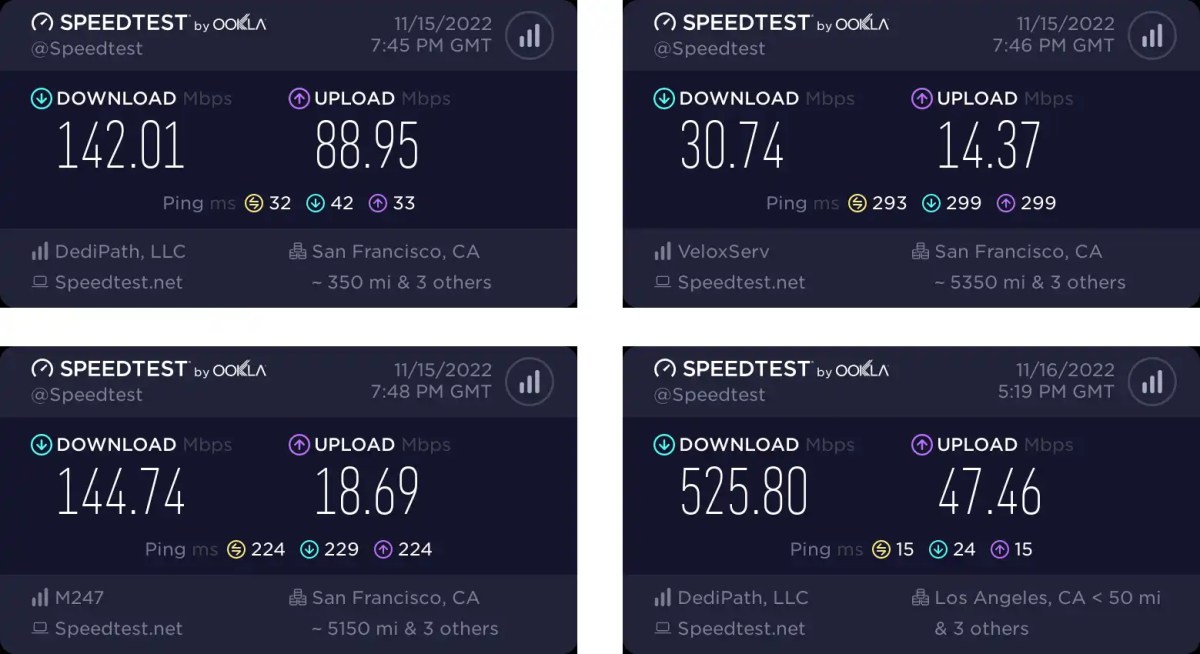Click the 144.74 download speed value
Image resolution: width=1200 pixels, height=654 pixels.
point(121,491)
